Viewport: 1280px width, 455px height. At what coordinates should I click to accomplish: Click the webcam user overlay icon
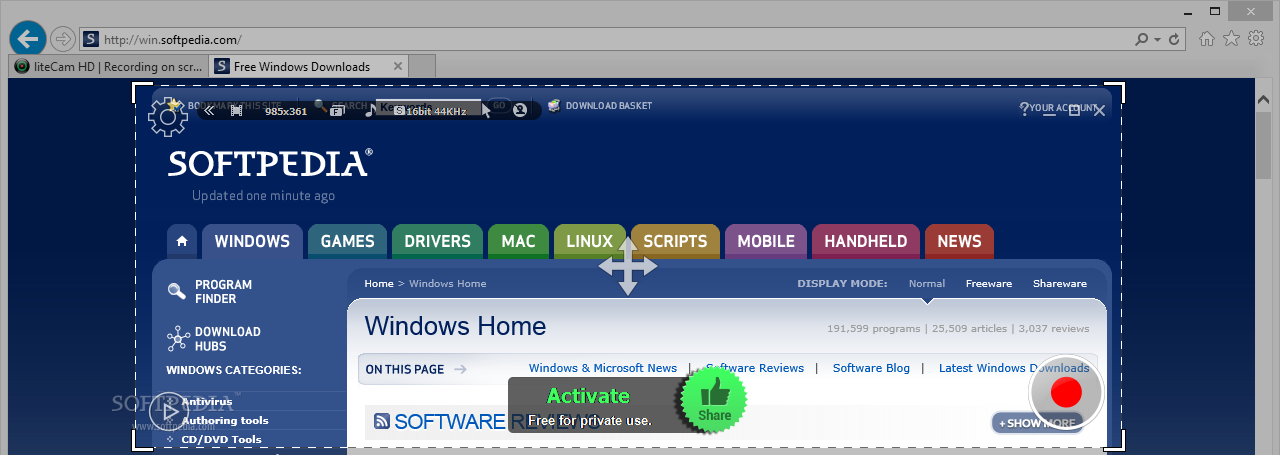520,110
